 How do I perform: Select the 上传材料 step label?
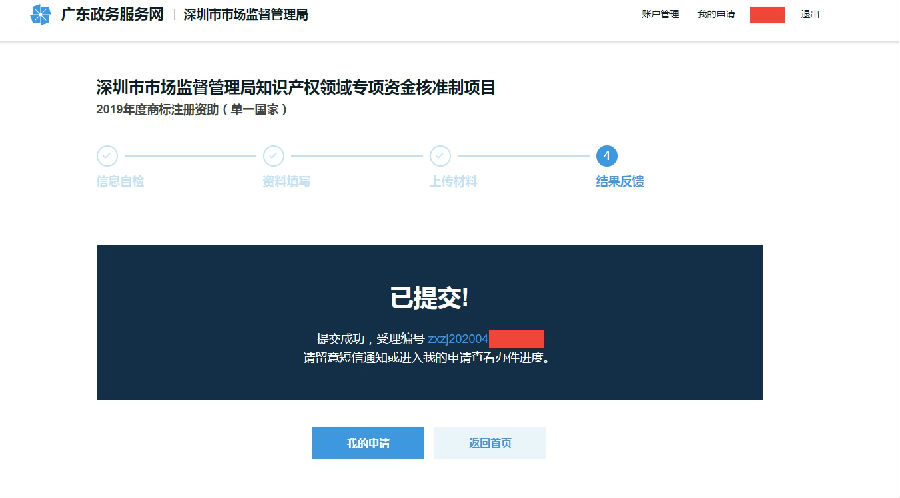(x=453, y=182)
